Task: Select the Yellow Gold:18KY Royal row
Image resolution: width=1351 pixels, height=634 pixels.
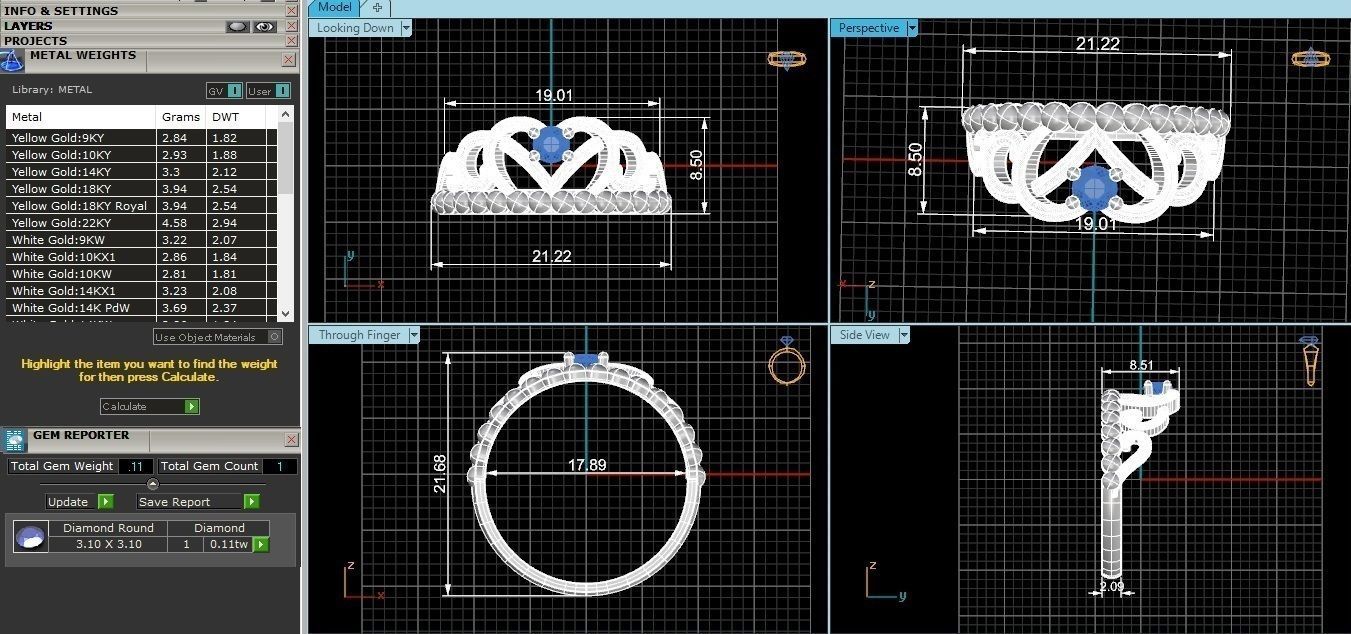Action: pyautogui.click(x=142, y=206)
